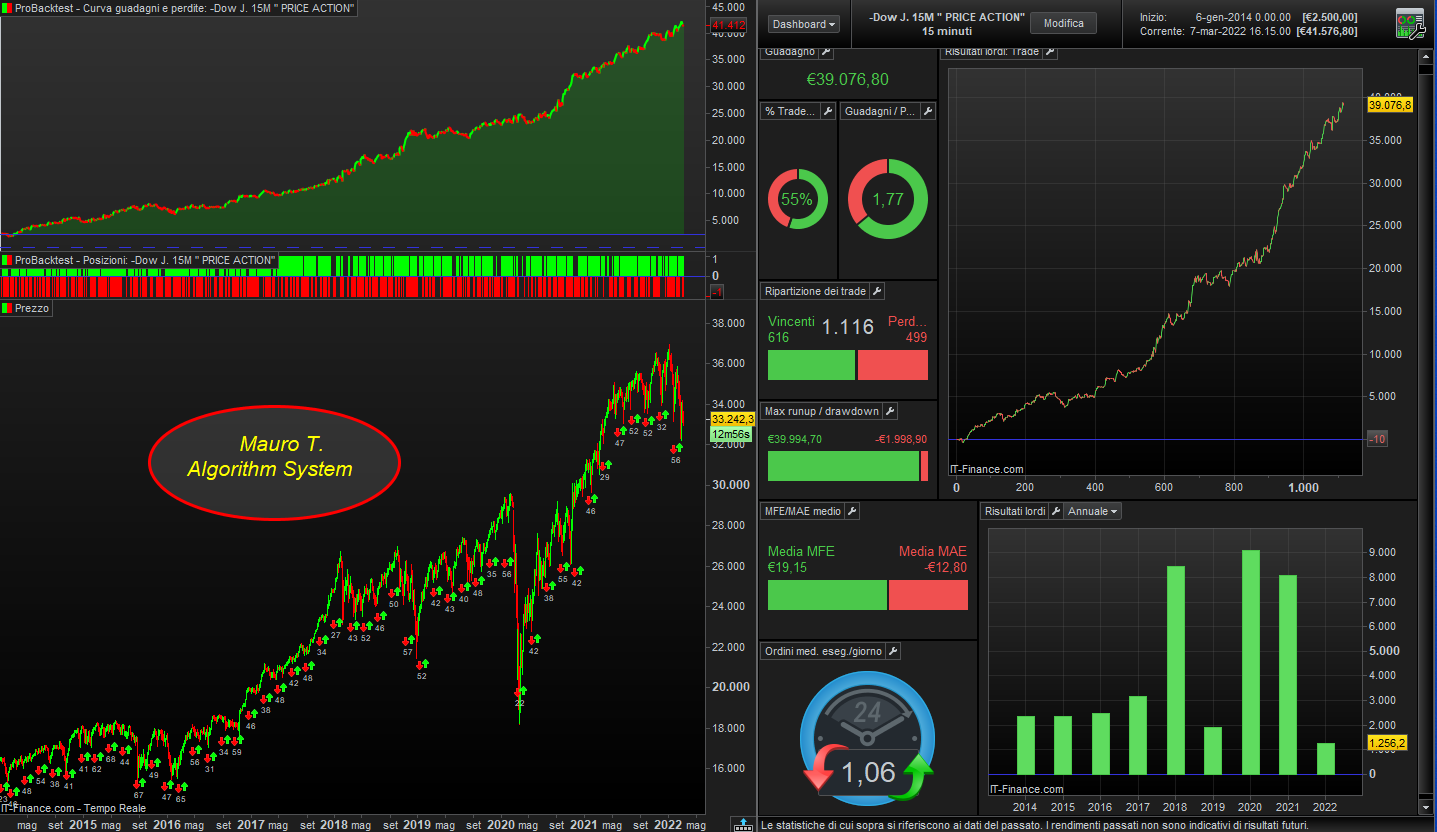Click the 2022 bar in annual results chart
The height and width of the screenshot is (832, 1437).
click(1326, 758)
